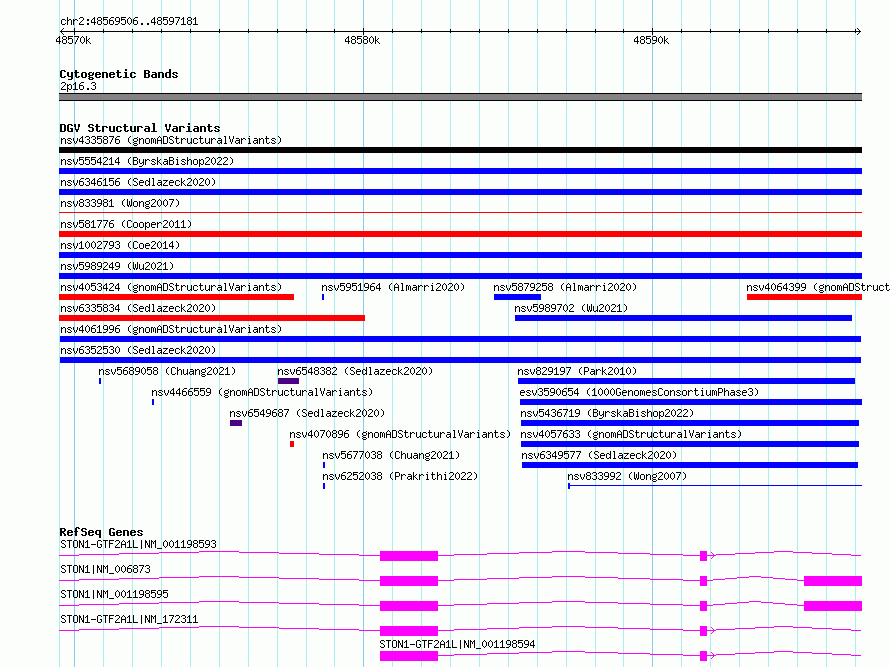
Task: Click the nsv5879258 Almarri2020 blue bar
Action: tap(517, 297)
